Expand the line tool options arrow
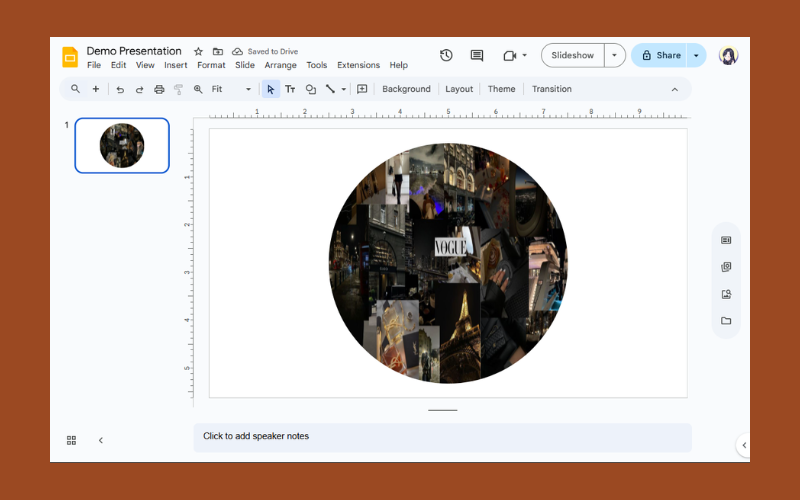The height and width of the screenshot is (500, 800). [x=344, y=89]
